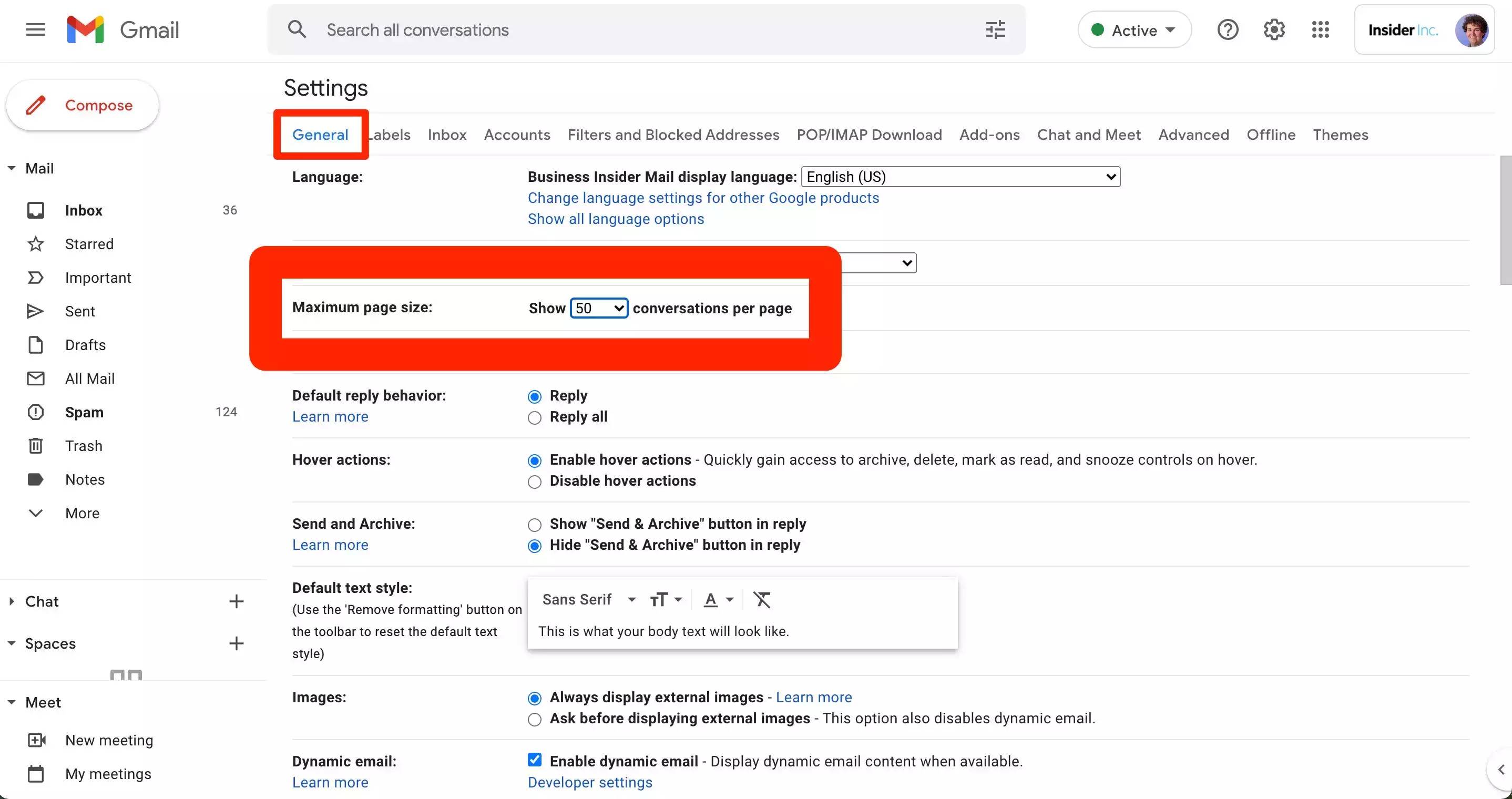Screen dimensions: 1512x799
Task: Open the conversations per page dropdown
Action: pos(599,308)
